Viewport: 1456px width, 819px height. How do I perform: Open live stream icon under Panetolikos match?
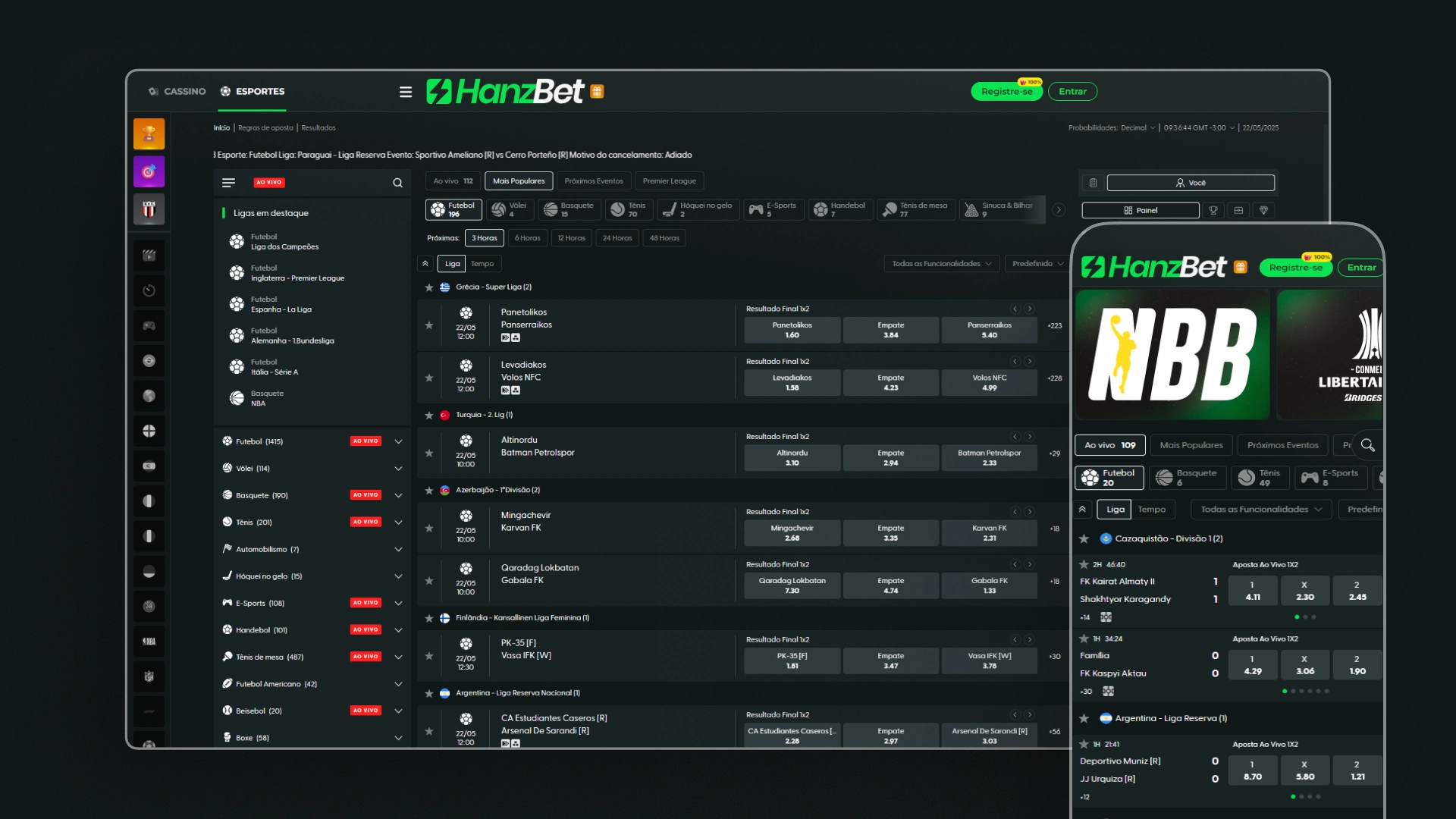[505, 337]
